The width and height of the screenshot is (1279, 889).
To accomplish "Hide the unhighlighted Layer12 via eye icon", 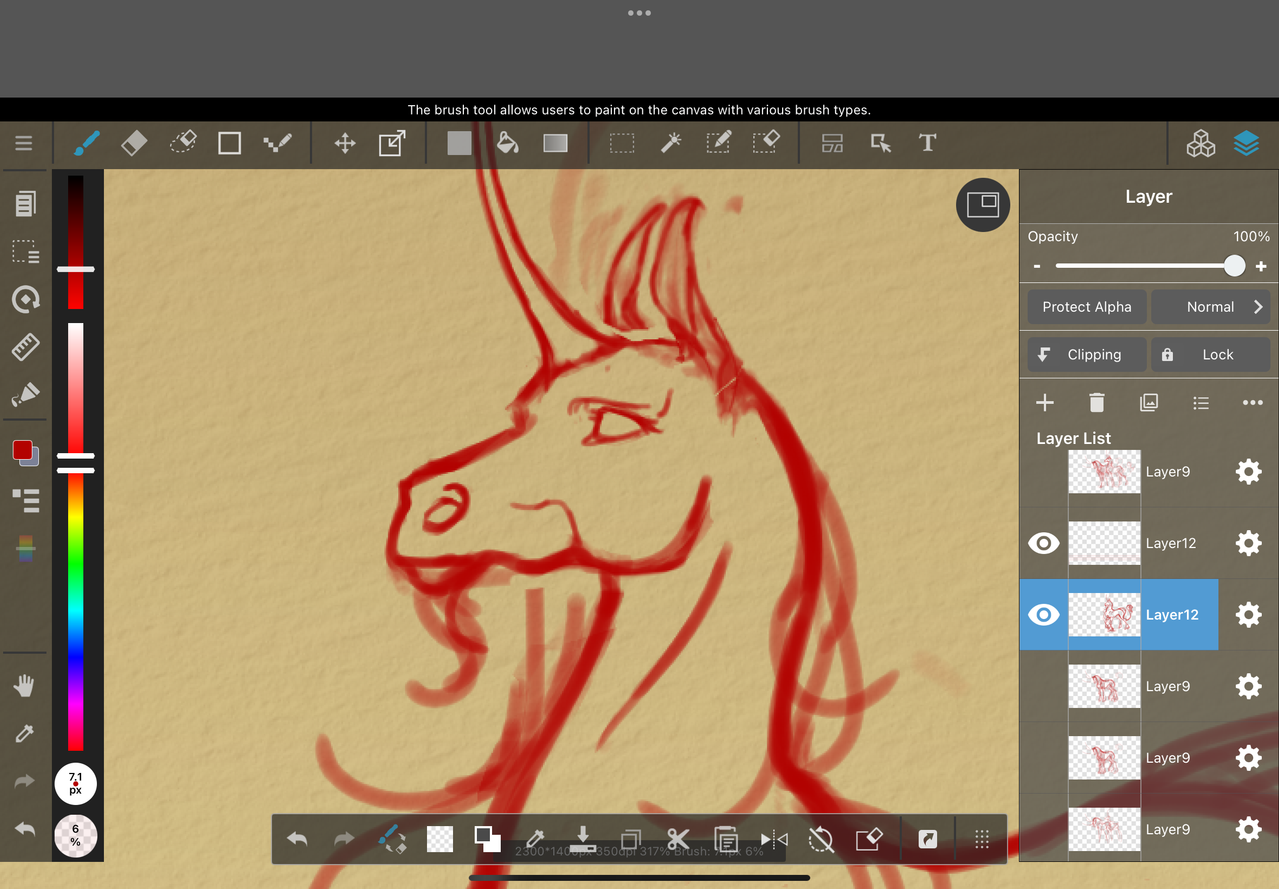I will [1044, 543].
